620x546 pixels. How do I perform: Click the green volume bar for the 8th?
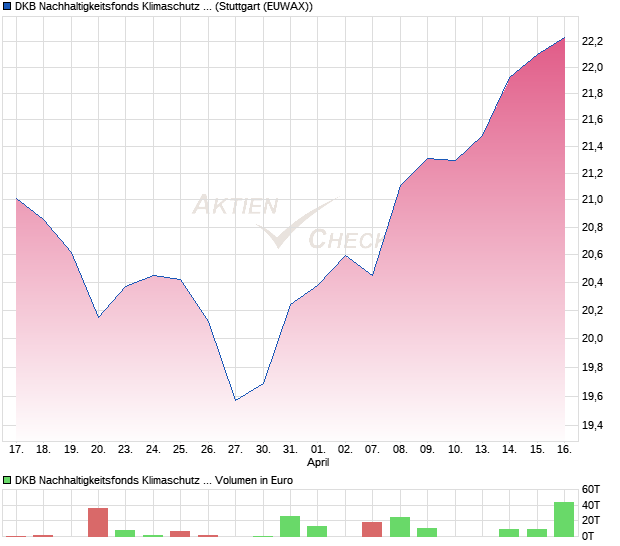tap(400, 527)
